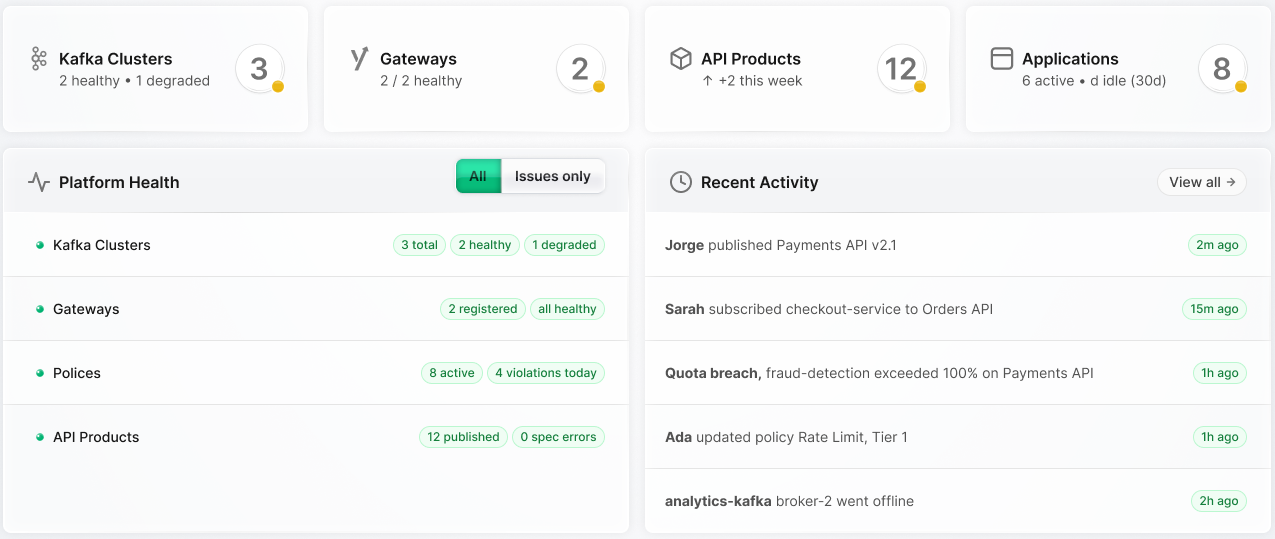This screenshot has height=539, width=1275.
Task: Open View all recent activity
Action: pyautogui.click(x=1202, y=182)
